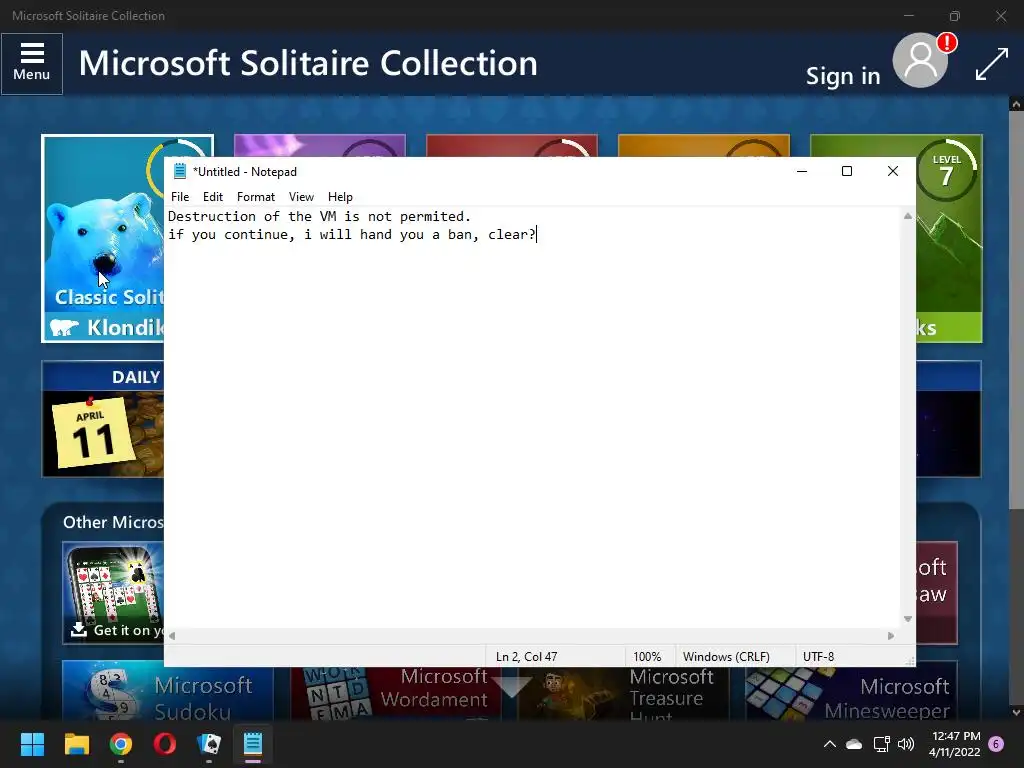
Task: Click the OneDrive cloud tray icon
Action: pyautogui.click(x=854, y=744)
